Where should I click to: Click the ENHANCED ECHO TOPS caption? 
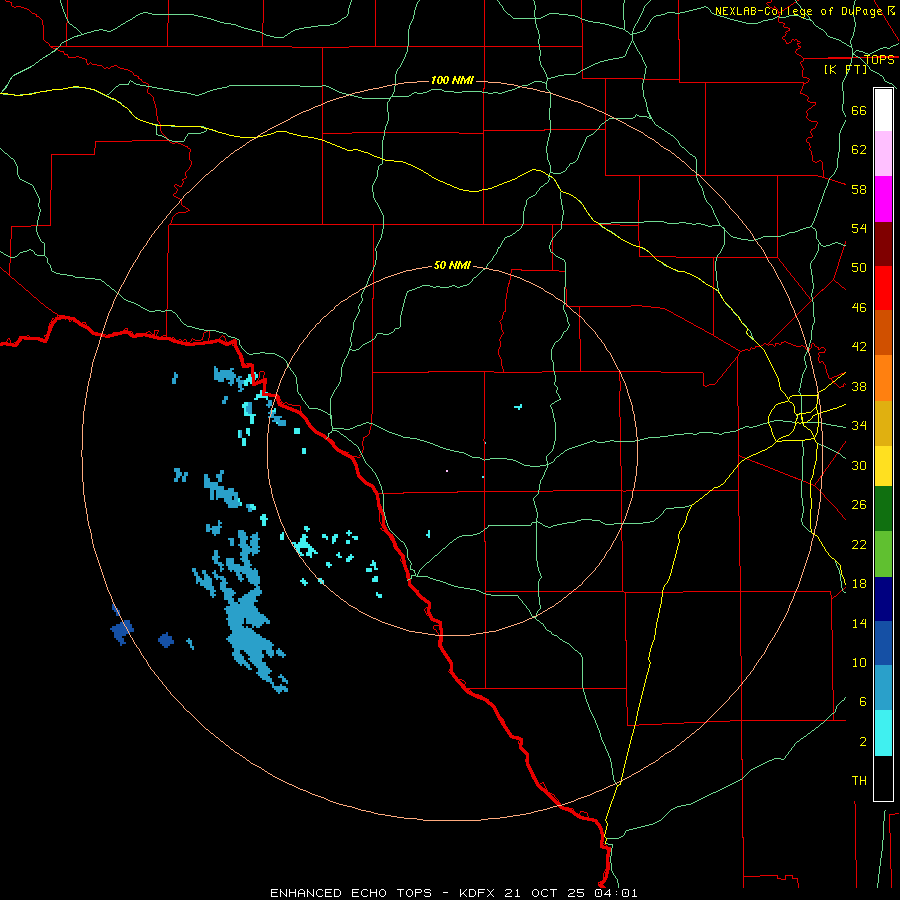pyautogui.click(x=351, y=893)
